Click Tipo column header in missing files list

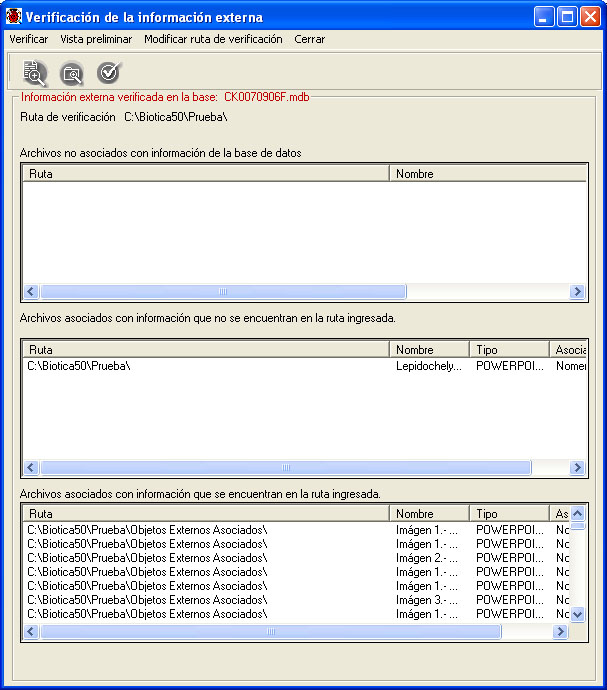(x=509, y=350)
